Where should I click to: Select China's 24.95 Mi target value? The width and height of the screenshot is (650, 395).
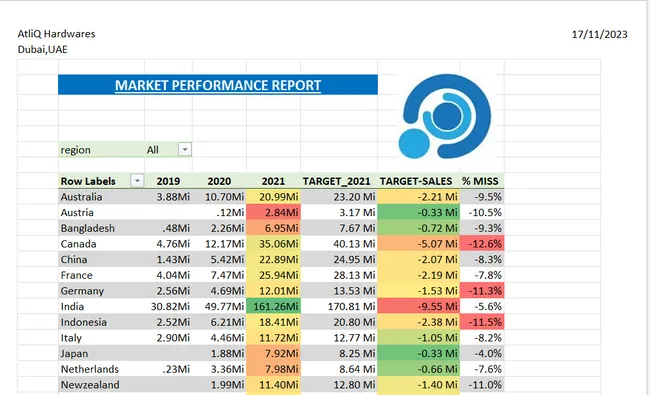[354, 259]
